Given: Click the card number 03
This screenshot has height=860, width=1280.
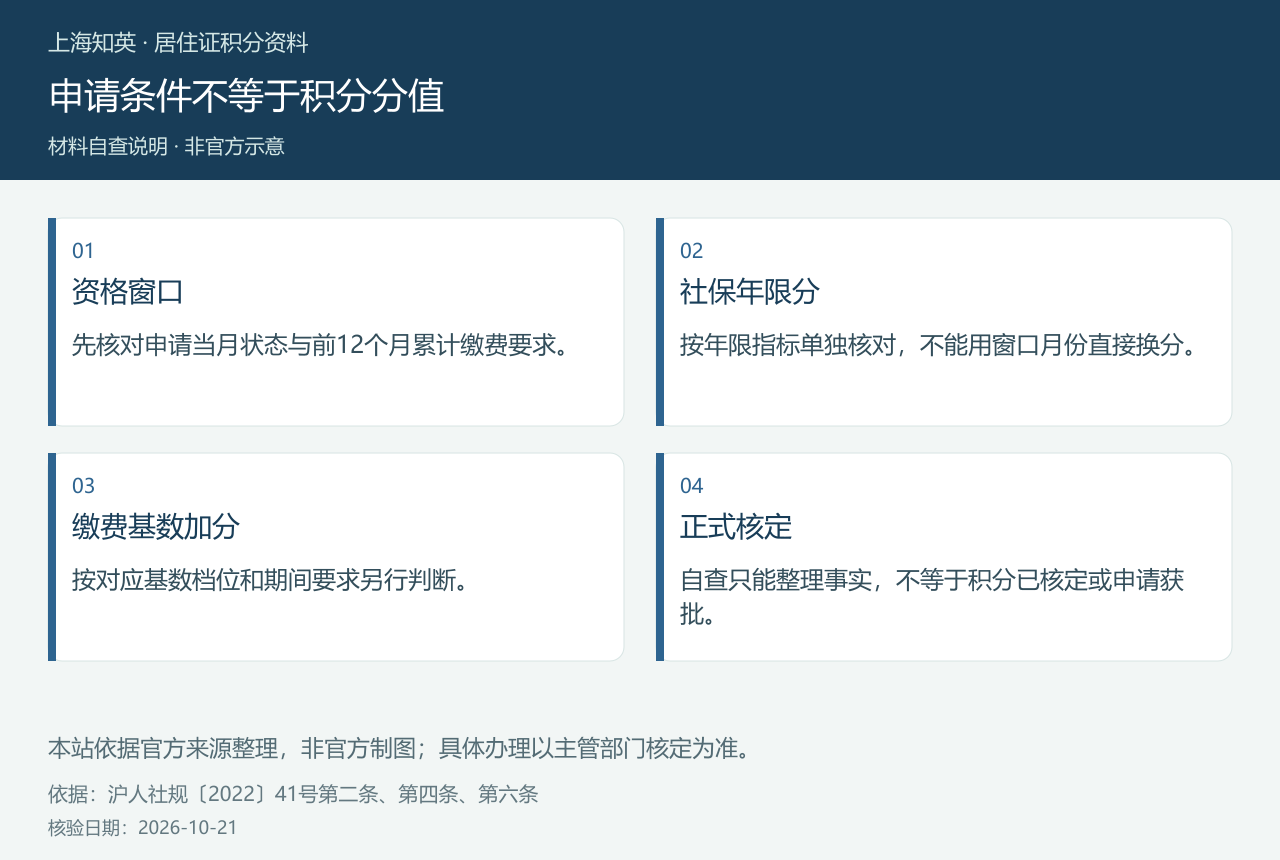Looking at the screenshot, I should (x=83, y=486).
